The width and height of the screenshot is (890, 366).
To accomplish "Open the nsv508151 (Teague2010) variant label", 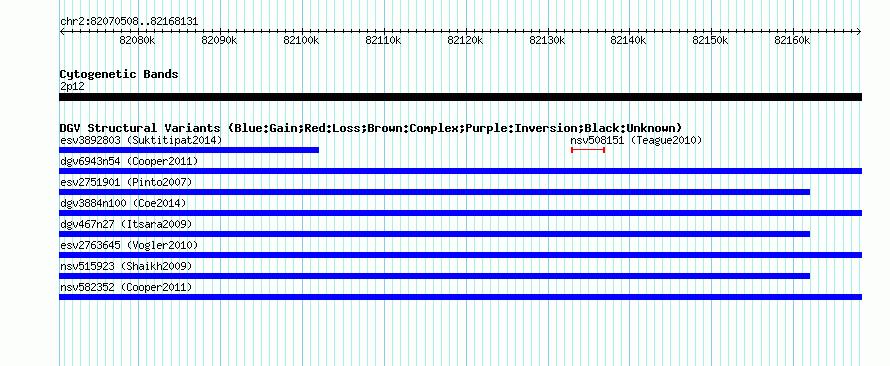I will pos(636,140).
